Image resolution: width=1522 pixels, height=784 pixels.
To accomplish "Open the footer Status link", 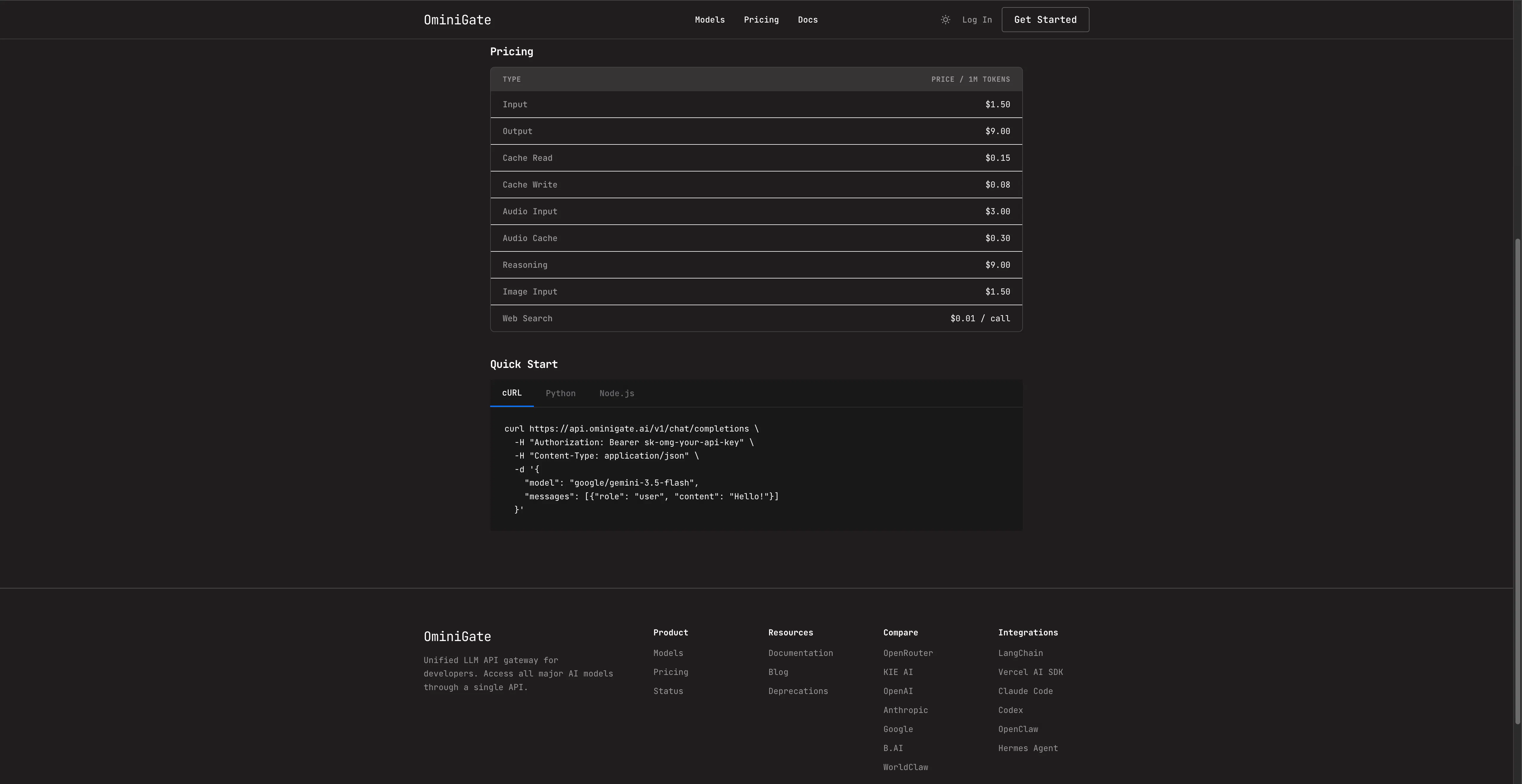I will (668, 691).
